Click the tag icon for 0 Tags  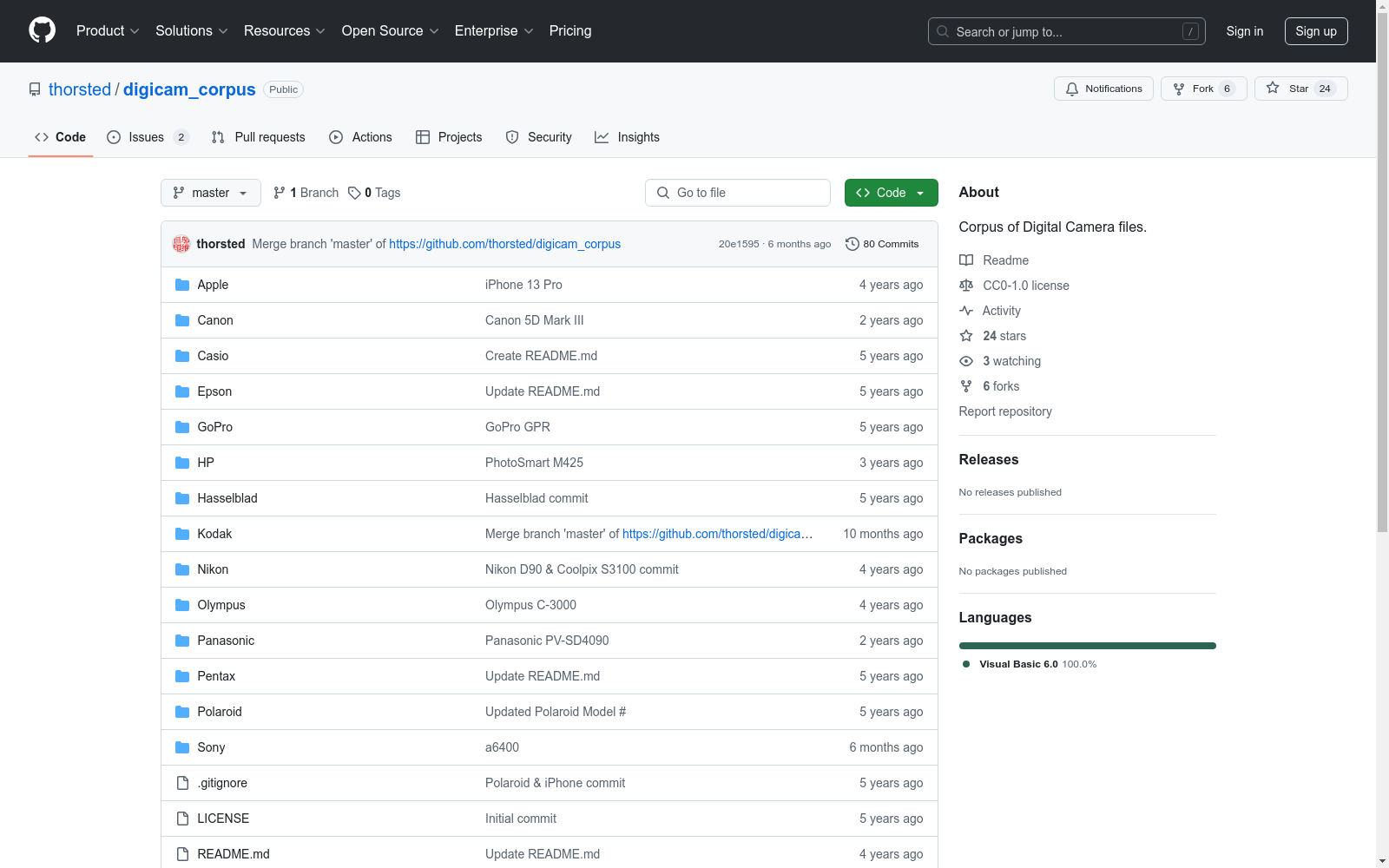(354, 193)
